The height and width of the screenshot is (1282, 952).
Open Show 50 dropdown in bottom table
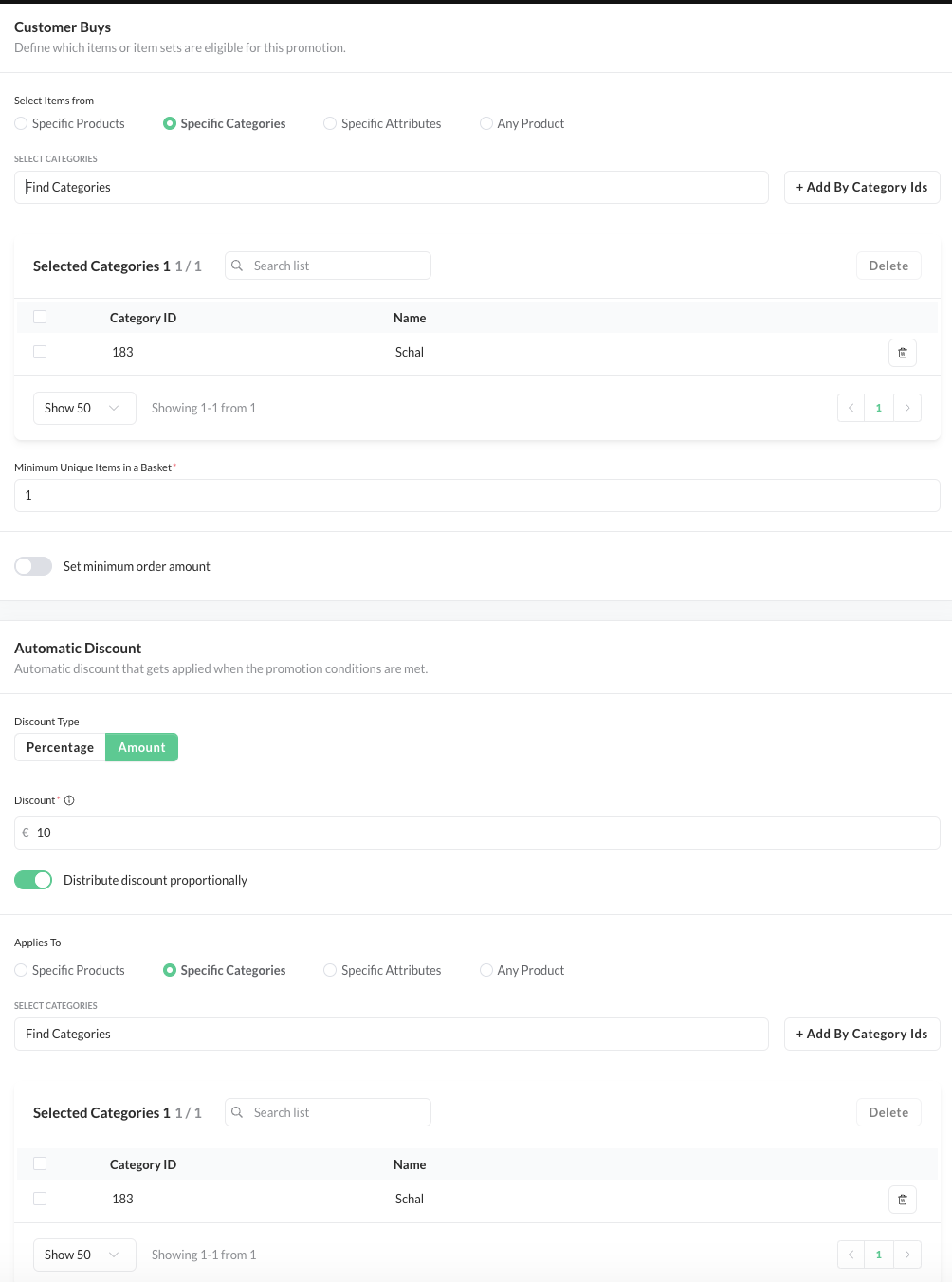pyautogui.click(x=84, y=1255)
